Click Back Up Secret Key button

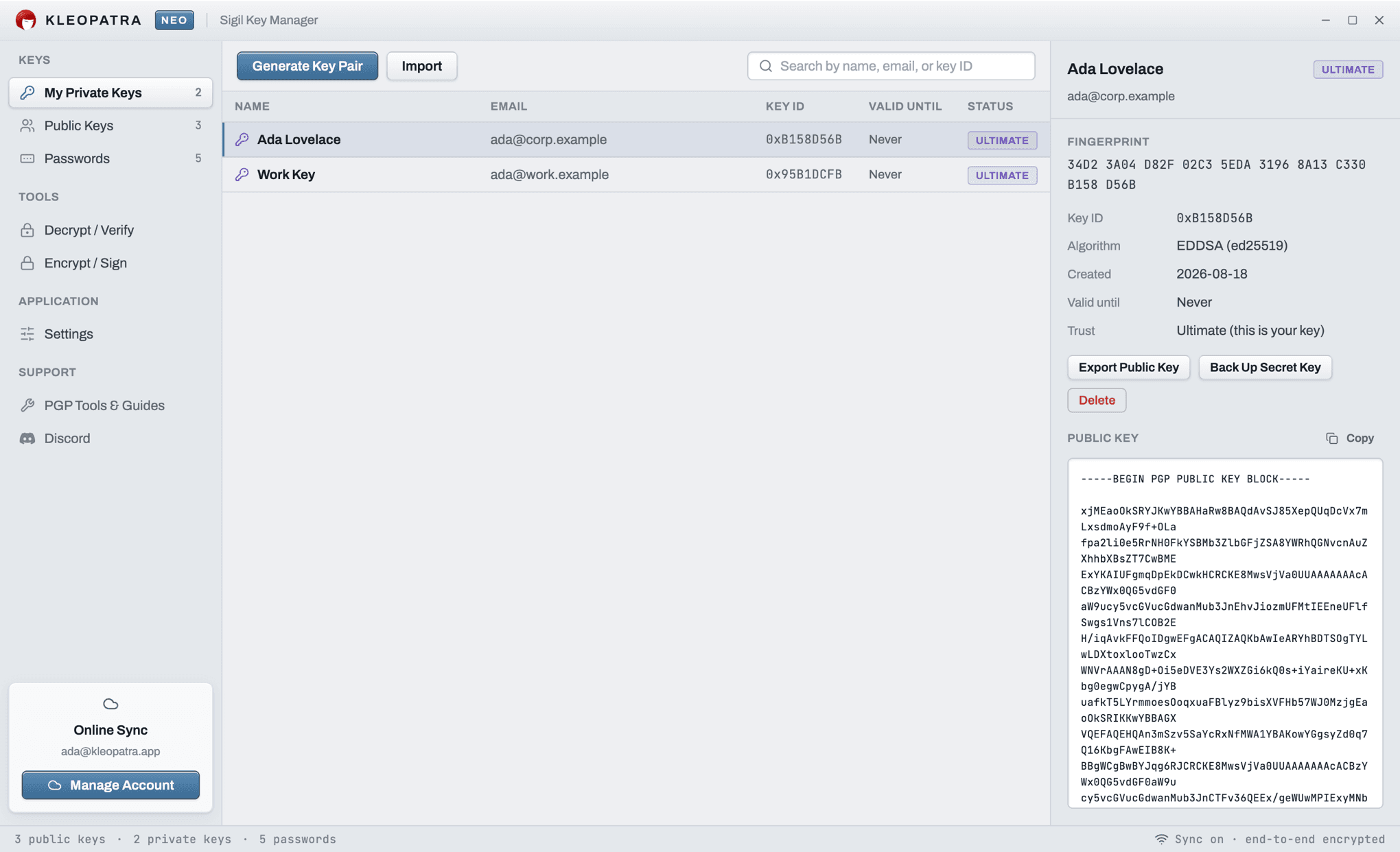pyautogui.click(x=1265, y=367)
